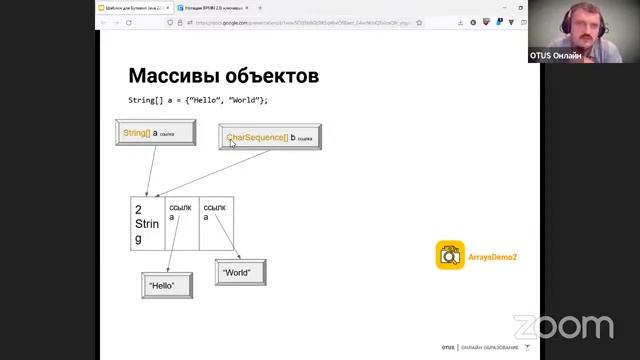Click the yellow camera demo icon
Screen dimensions: 640x360
(450, 255)
